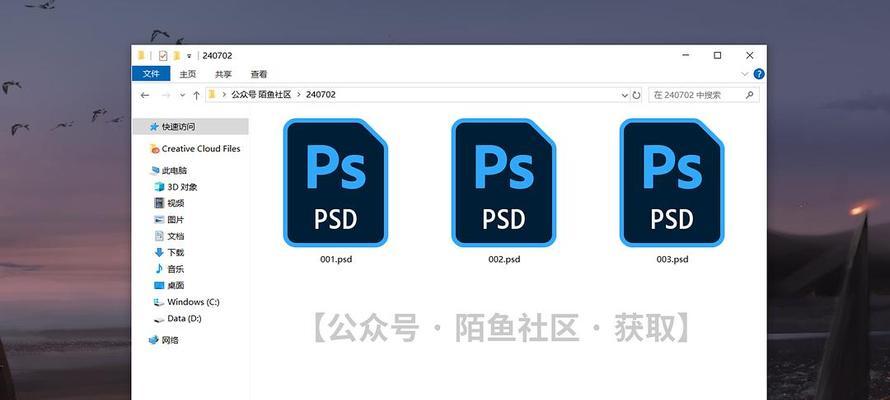890x400 pixels.
Task: Expand the chevron before 公众号 陌鱼社区
Action: [x=224, y=95]
